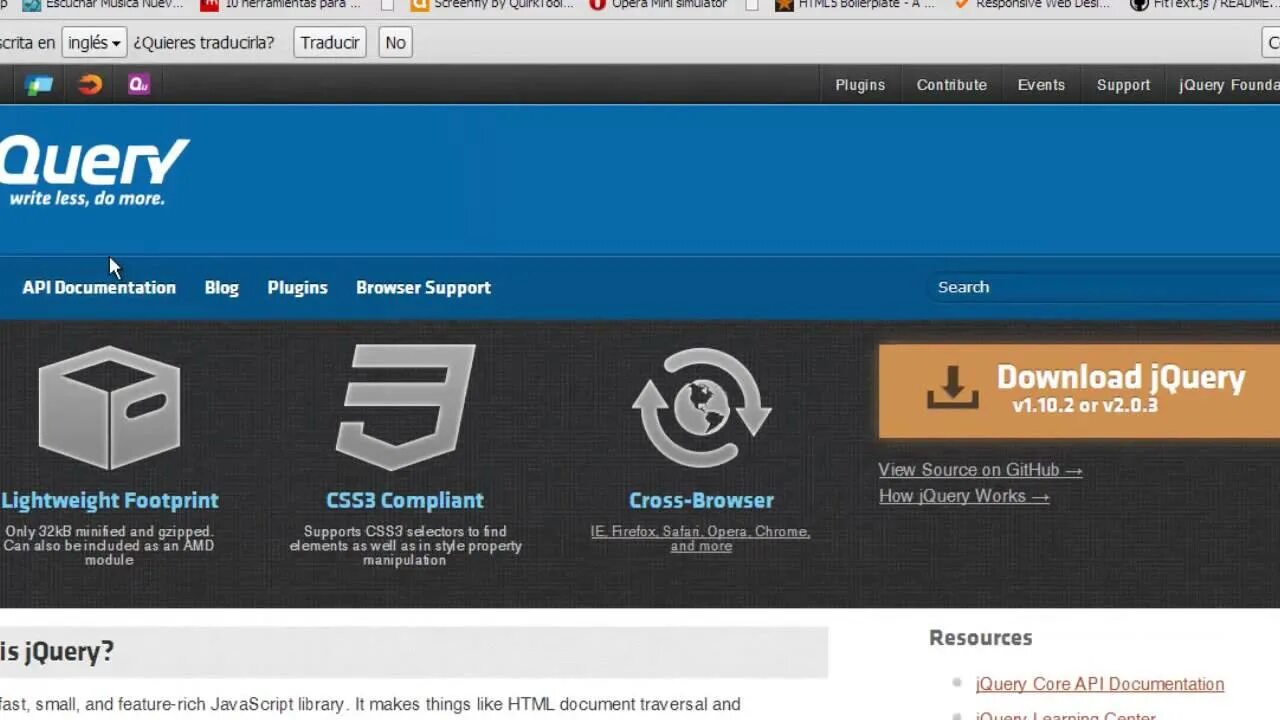1280x720 pixels.
Task: Open the Screenfly by QuirkTools bookmark
Action: (x=493, y=5)
